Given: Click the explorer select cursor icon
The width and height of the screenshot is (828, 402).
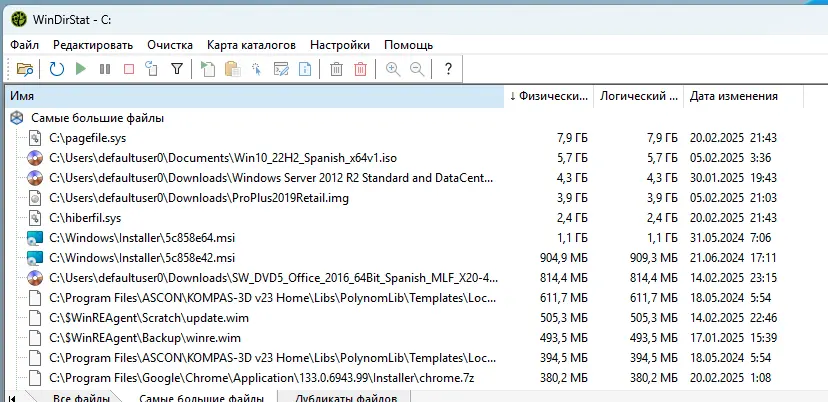Looking at the screenshot, I should 257,69.
